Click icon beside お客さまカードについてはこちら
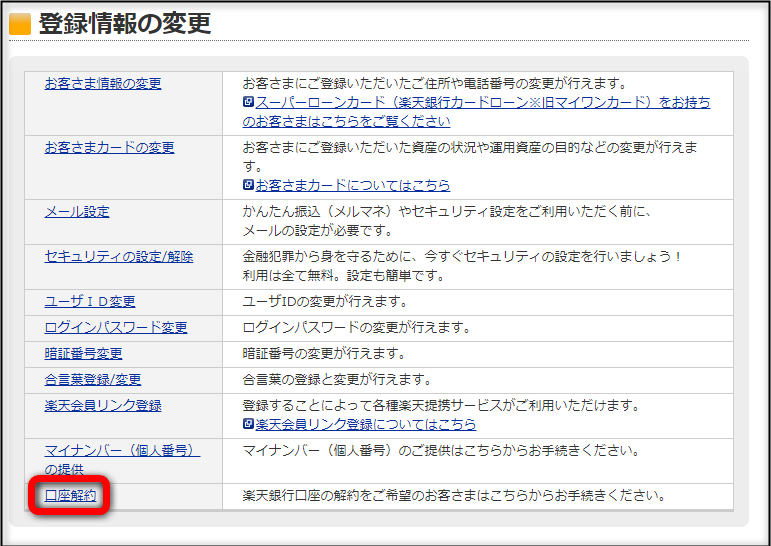771x546 pixels. [249, 185]
